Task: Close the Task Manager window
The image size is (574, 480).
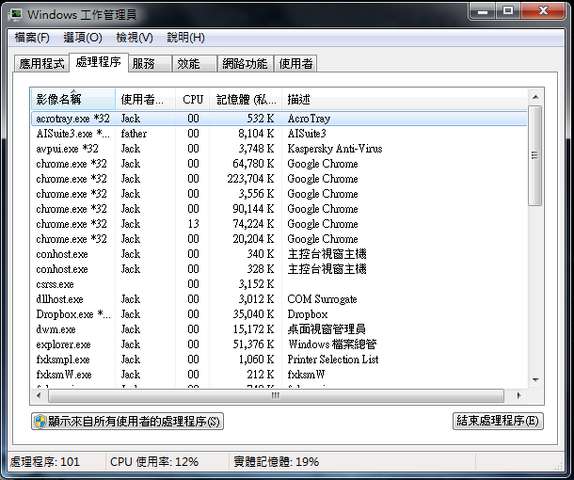Action: [x=543, y=11]
